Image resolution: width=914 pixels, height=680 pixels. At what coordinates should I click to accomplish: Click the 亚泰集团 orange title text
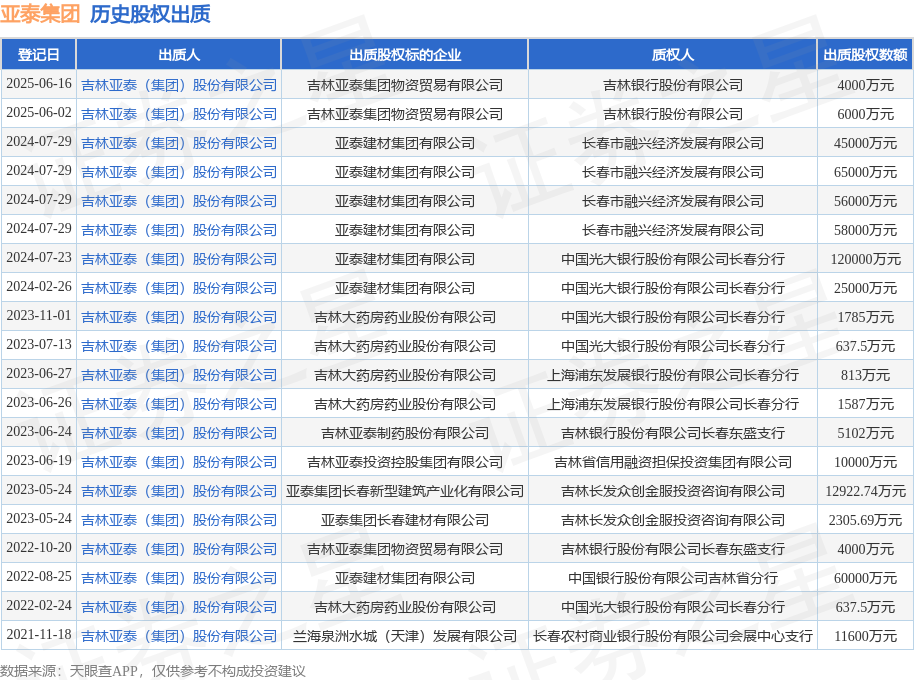40,14
